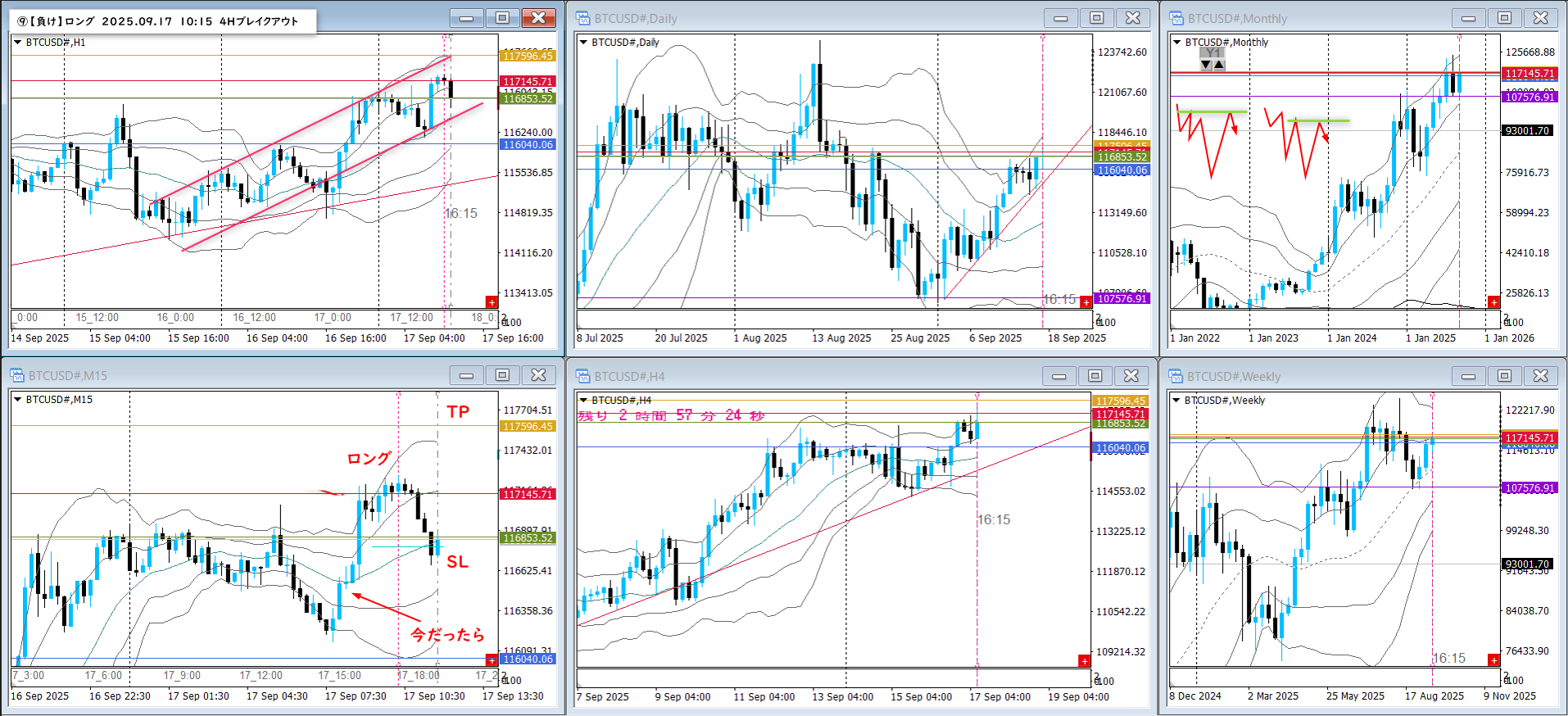Image resolution: width=1568 pixels, height=716 pixels.
Task: Click the BTCUSD#,M15 window chart icon
Action: [17, 375]
